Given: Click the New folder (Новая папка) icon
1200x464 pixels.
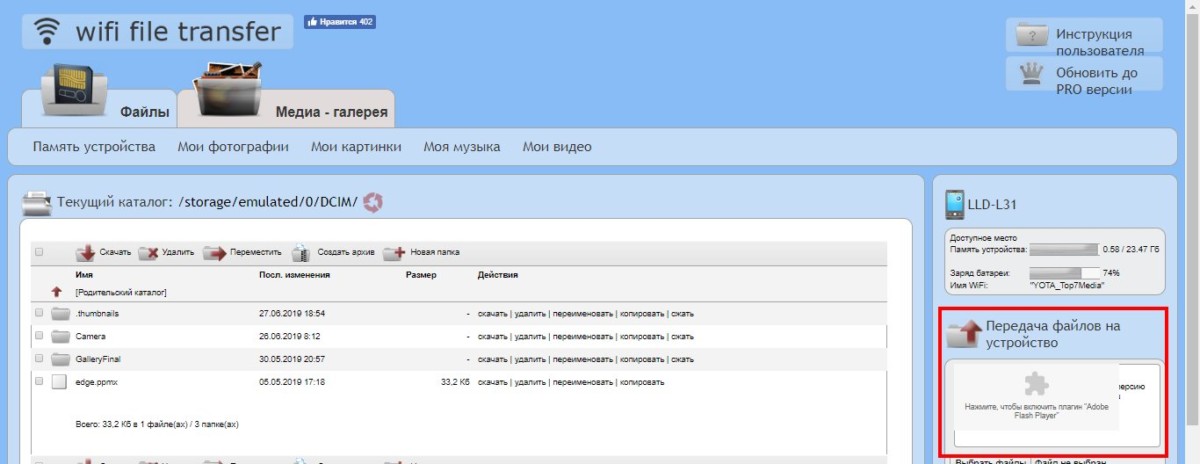Looking at the screenshot, I should (394, 252).
